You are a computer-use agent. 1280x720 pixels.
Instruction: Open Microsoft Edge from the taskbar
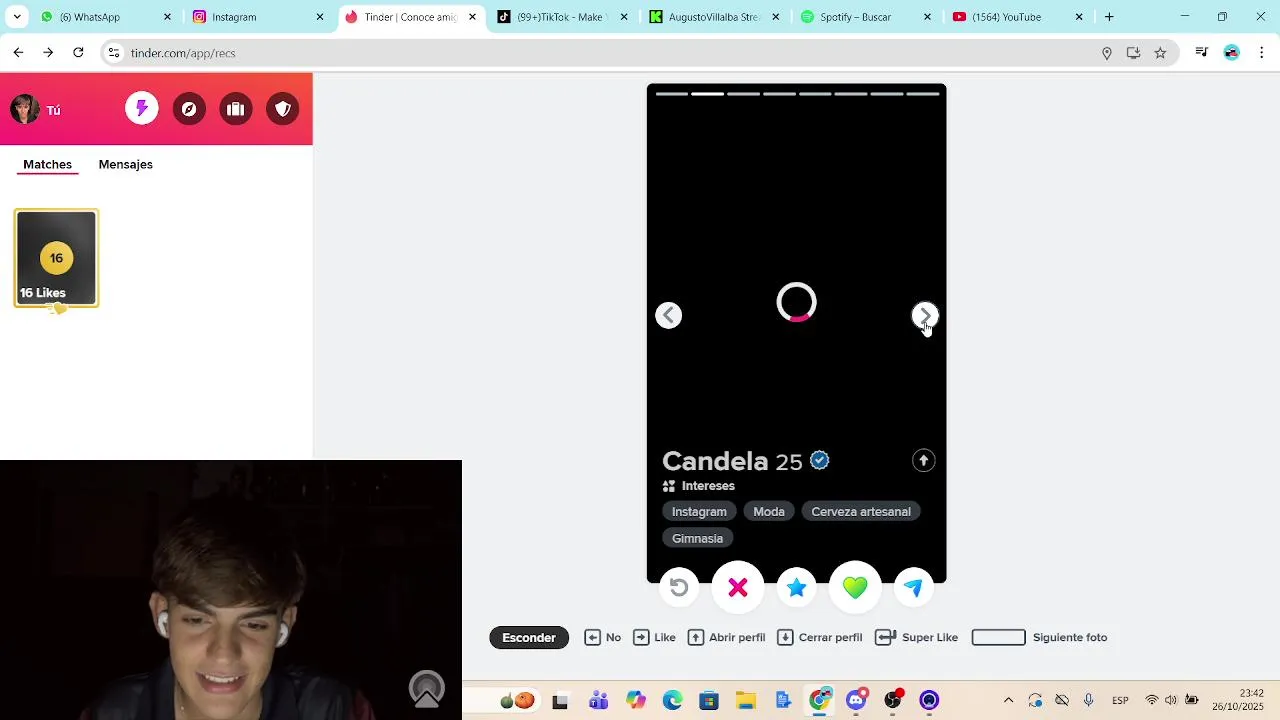pos(672,700)
